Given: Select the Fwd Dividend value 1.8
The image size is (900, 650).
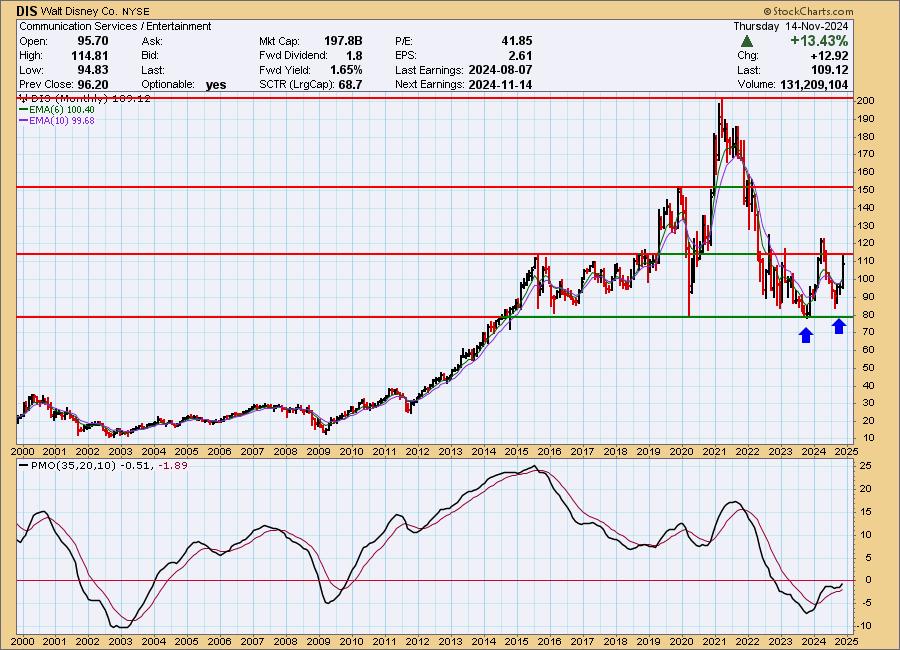Looking at the screenshot, I should tap(354, 56).
